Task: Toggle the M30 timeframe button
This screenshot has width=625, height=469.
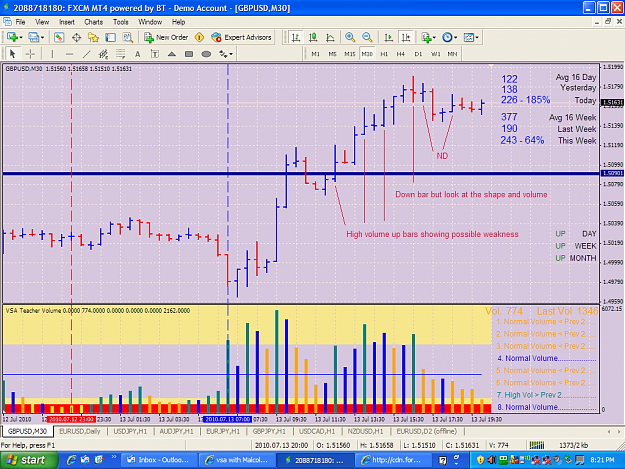Action: click(367, 54)
